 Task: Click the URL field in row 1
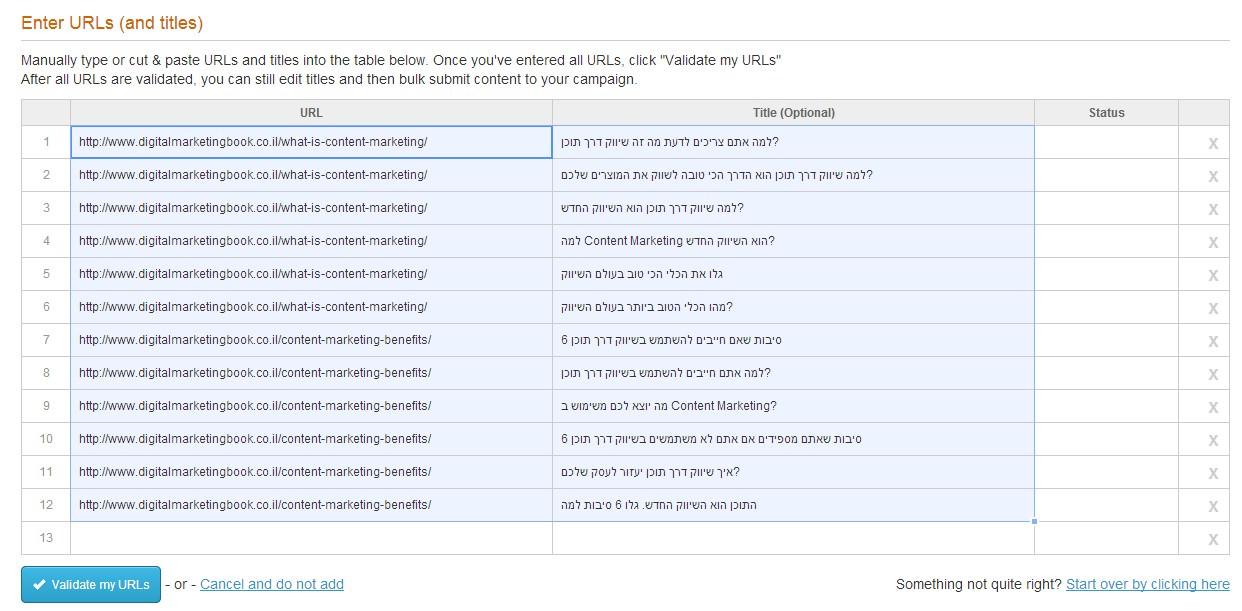tap(311, 142)
